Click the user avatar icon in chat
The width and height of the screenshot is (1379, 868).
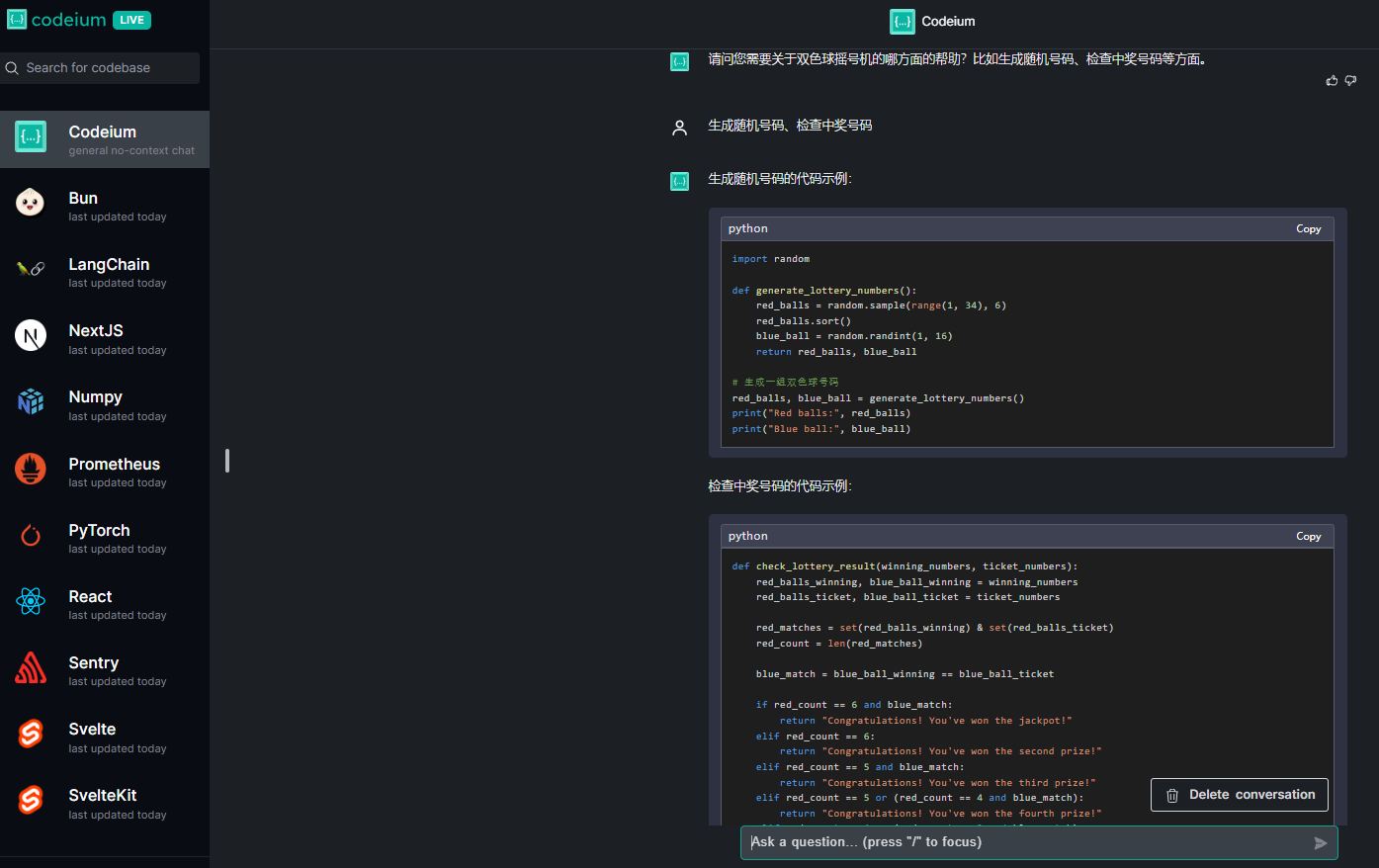[679, 128]
